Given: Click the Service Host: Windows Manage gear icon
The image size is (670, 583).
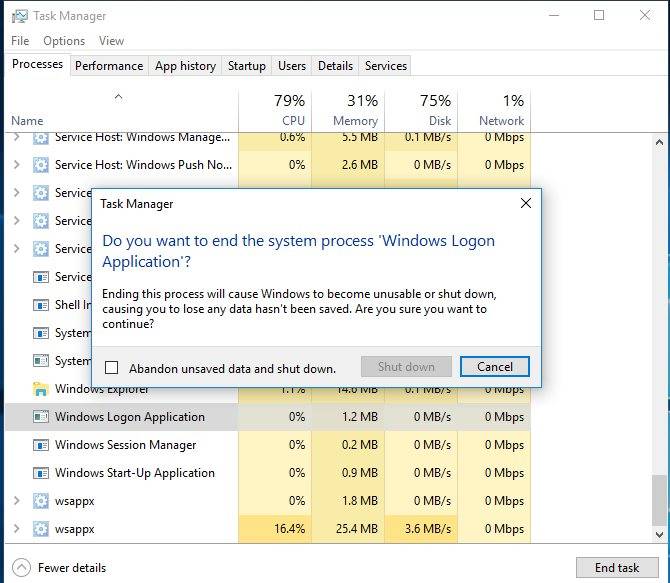Looking at the screenshot, I should point(41,137).
